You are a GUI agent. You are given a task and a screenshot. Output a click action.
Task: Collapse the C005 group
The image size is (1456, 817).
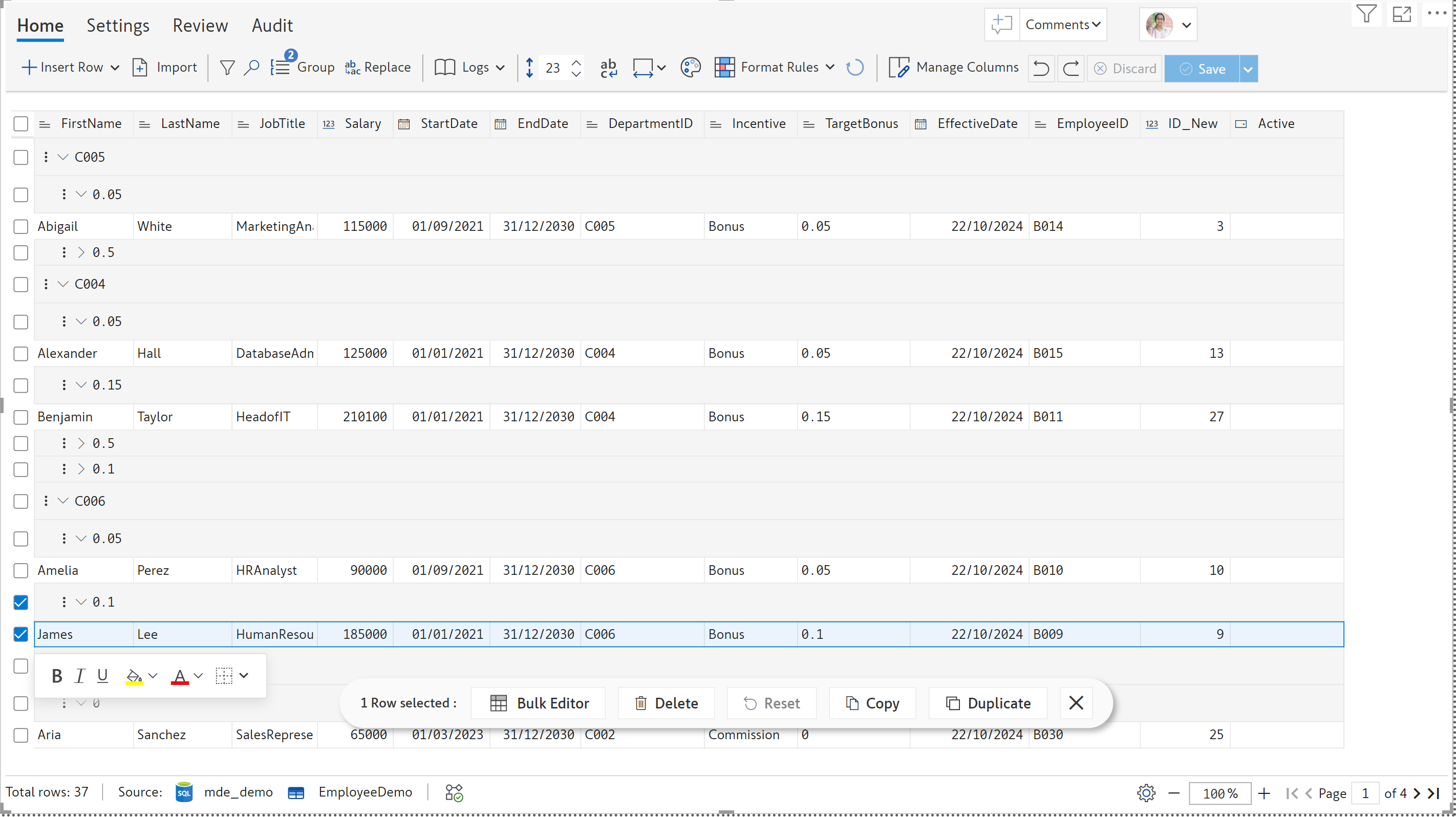click(63, 157)
